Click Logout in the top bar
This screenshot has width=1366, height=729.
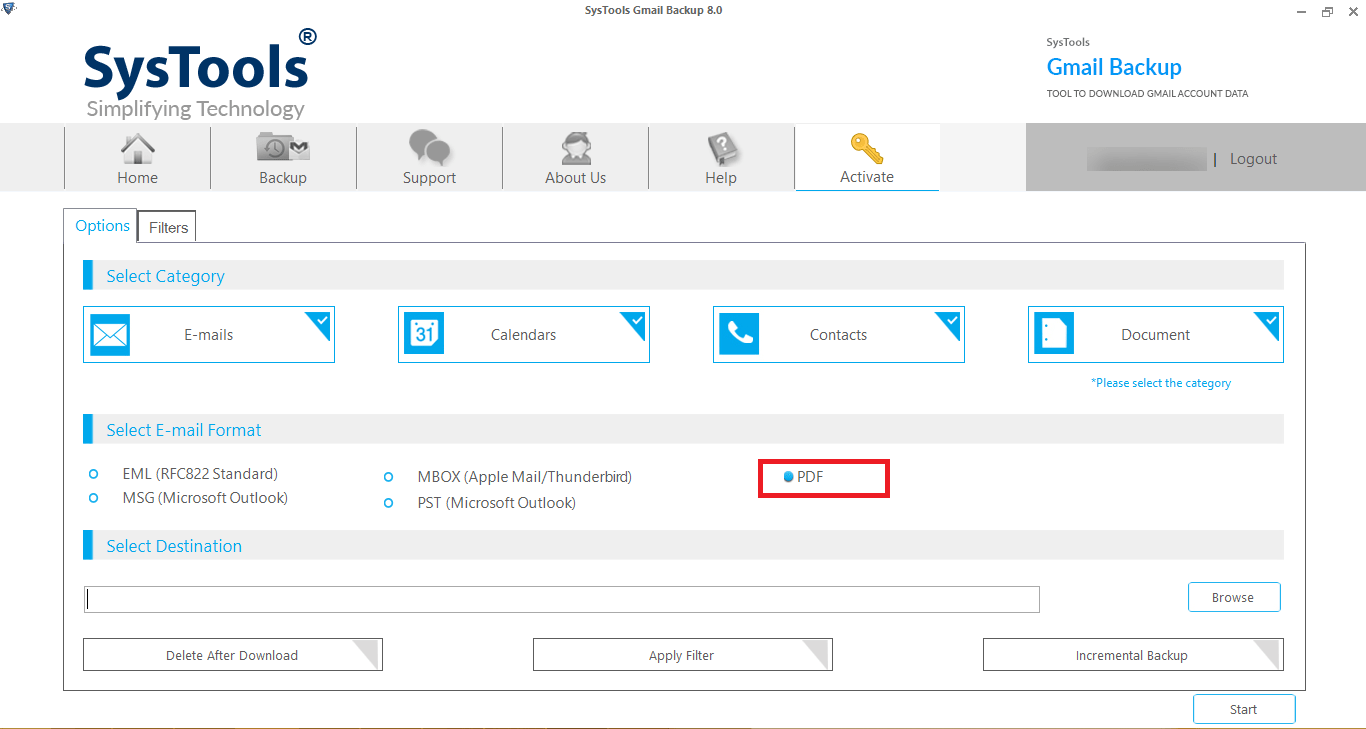tap(1253, 158)
